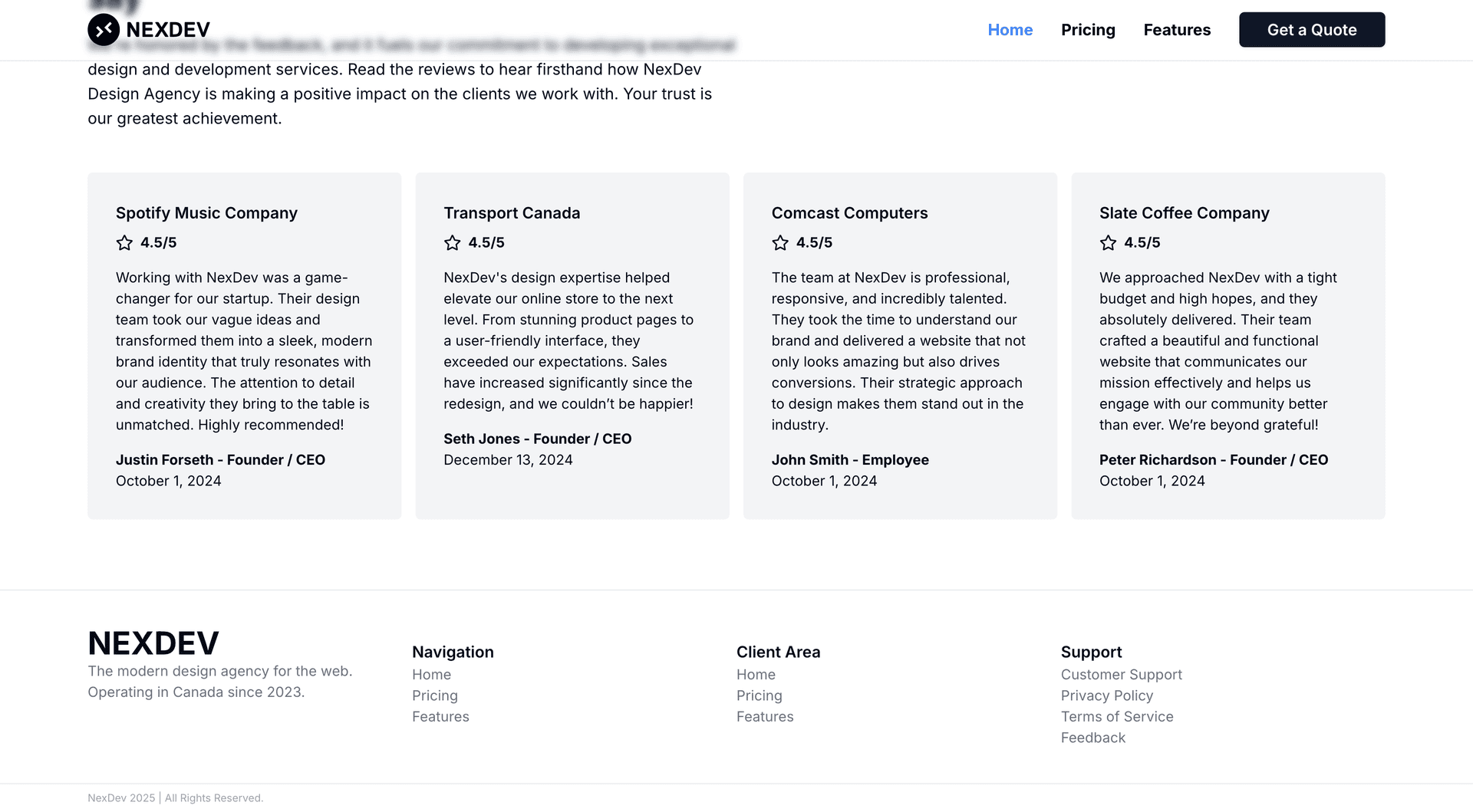Viewport: 1473px width, 812px height.
Task: Click the NexDev 2025 All Rights Reserved text
Action: coord(175,798)
